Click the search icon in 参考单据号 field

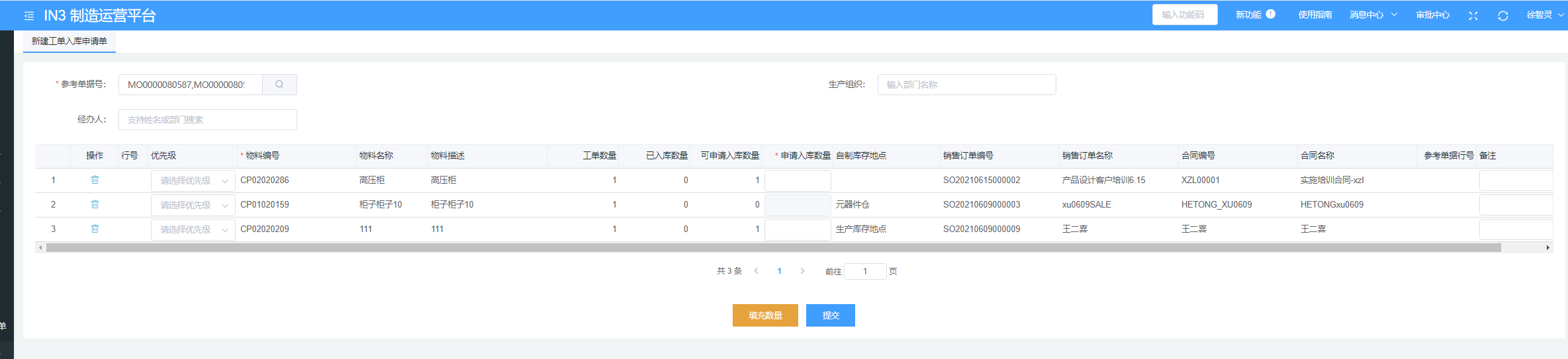point(279,85)
